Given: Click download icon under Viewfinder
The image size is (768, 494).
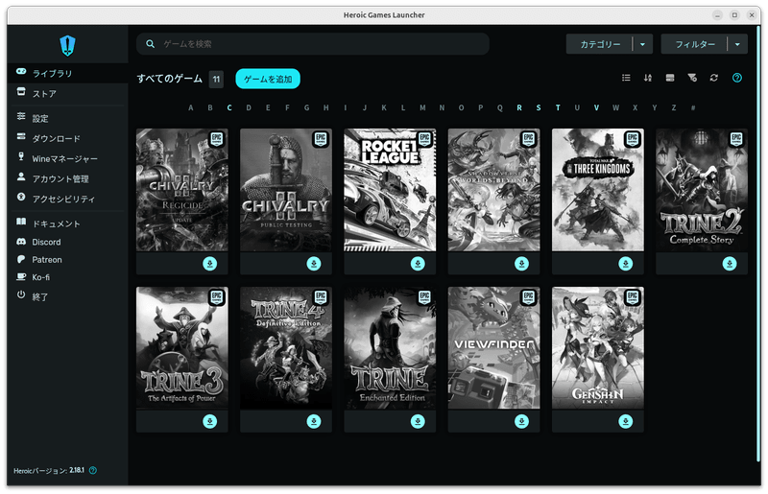Looking at the screenshot, I should [521, 422].
